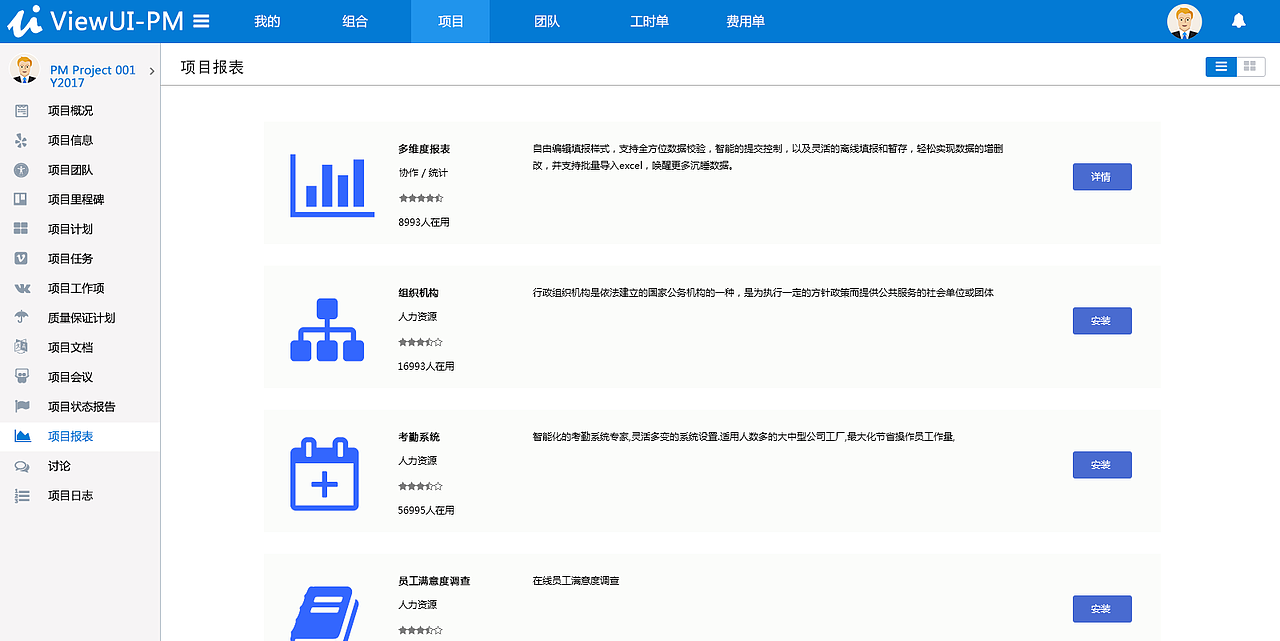Open the 组织机构 title

[418, 293]
